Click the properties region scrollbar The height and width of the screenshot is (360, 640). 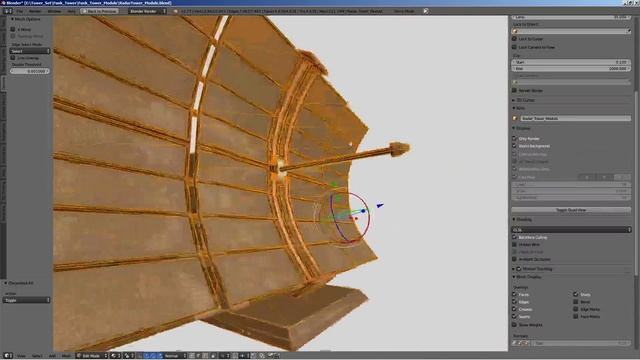[x=636, y=182]
